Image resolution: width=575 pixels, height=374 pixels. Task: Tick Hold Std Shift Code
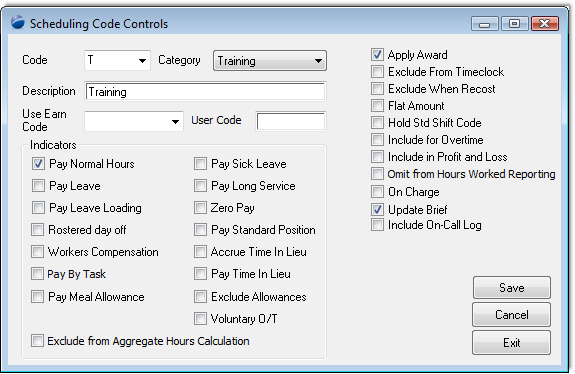click(377, 122)
